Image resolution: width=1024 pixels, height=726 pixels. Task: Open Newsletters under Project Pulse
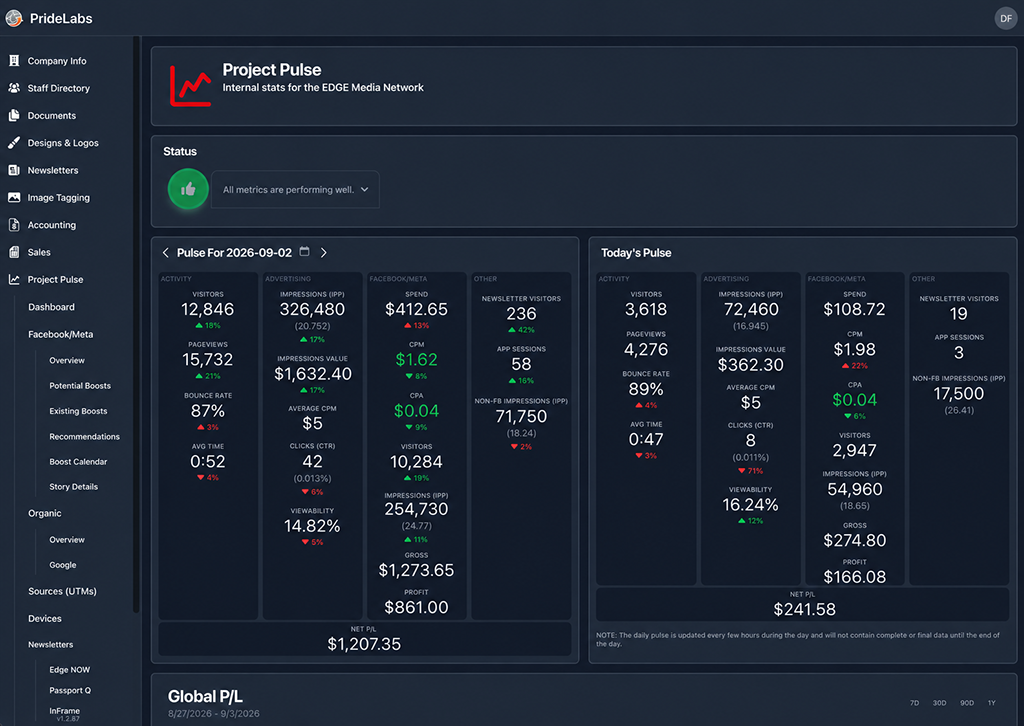click(50, 644)
